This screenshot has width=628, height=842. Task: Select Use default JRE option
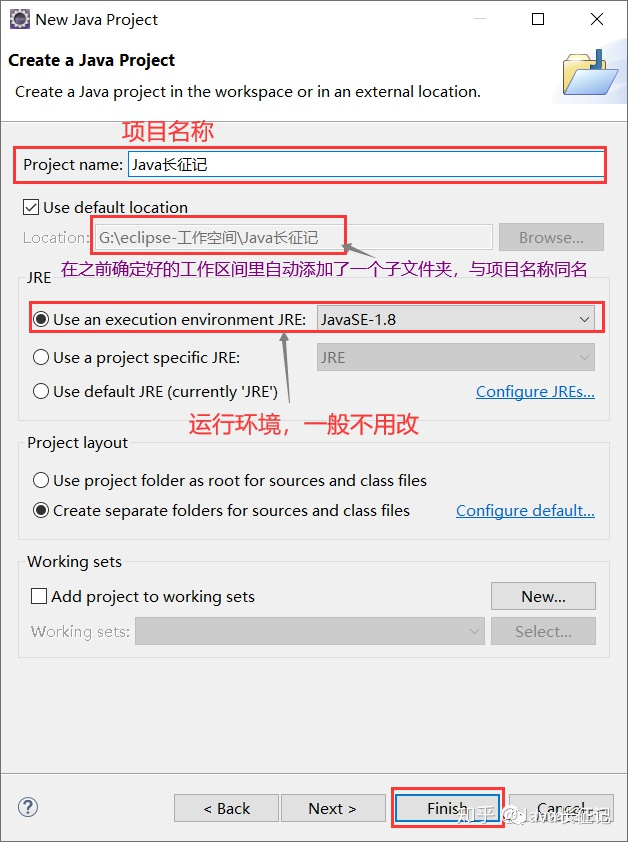[x=41, y=391]
